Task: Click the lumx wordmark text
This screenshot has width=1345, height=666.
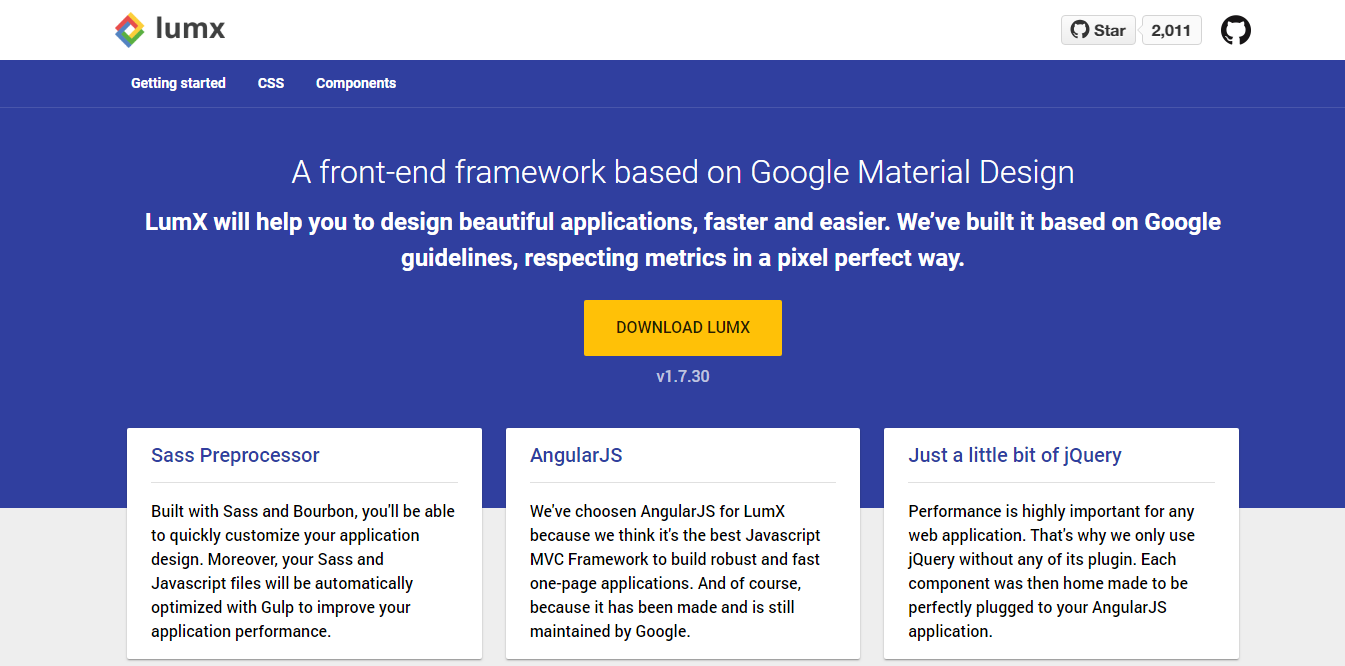Action: tap(190, 29)
